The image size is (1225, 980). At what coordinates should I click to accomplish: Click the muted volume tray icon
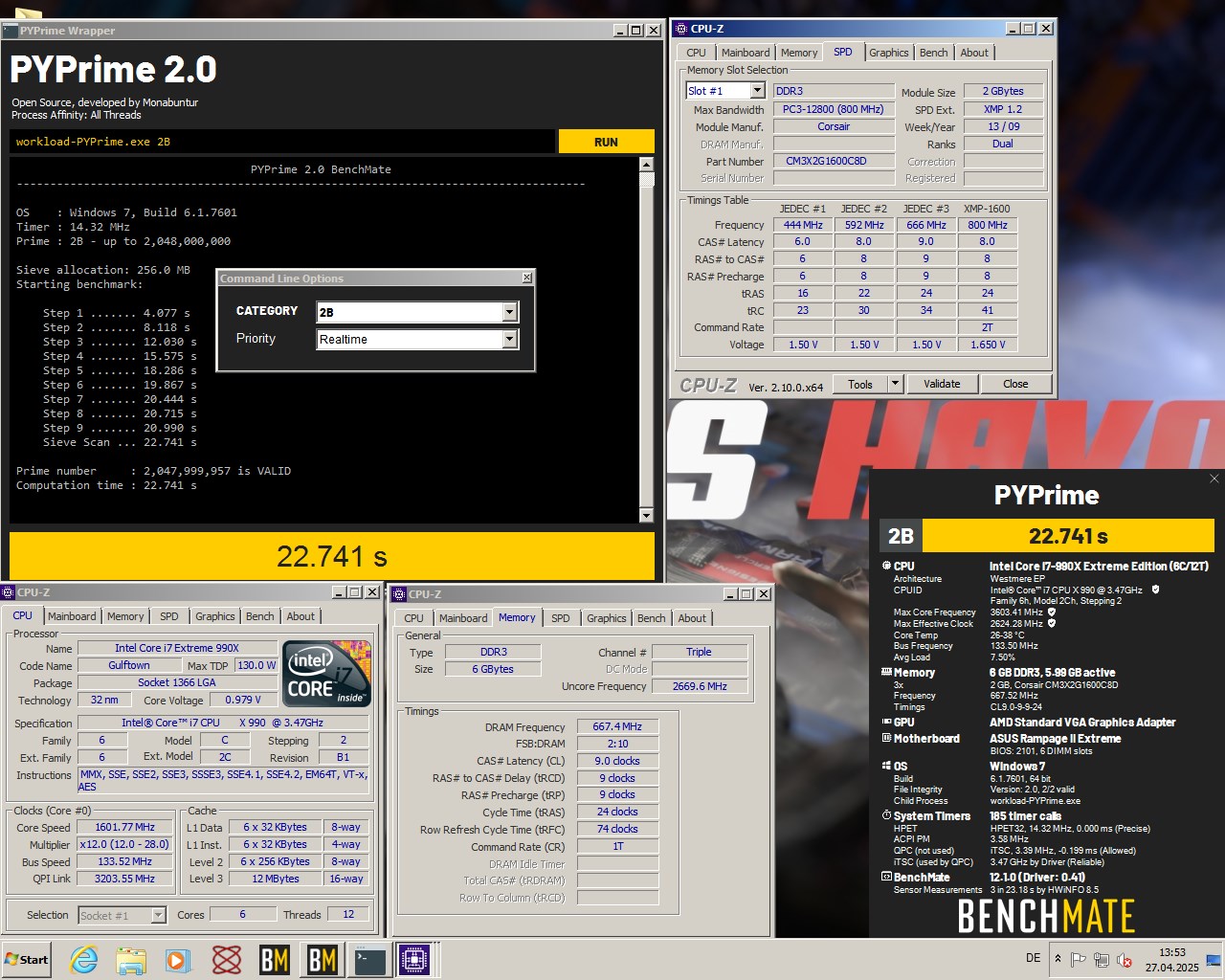(1125, 959)
